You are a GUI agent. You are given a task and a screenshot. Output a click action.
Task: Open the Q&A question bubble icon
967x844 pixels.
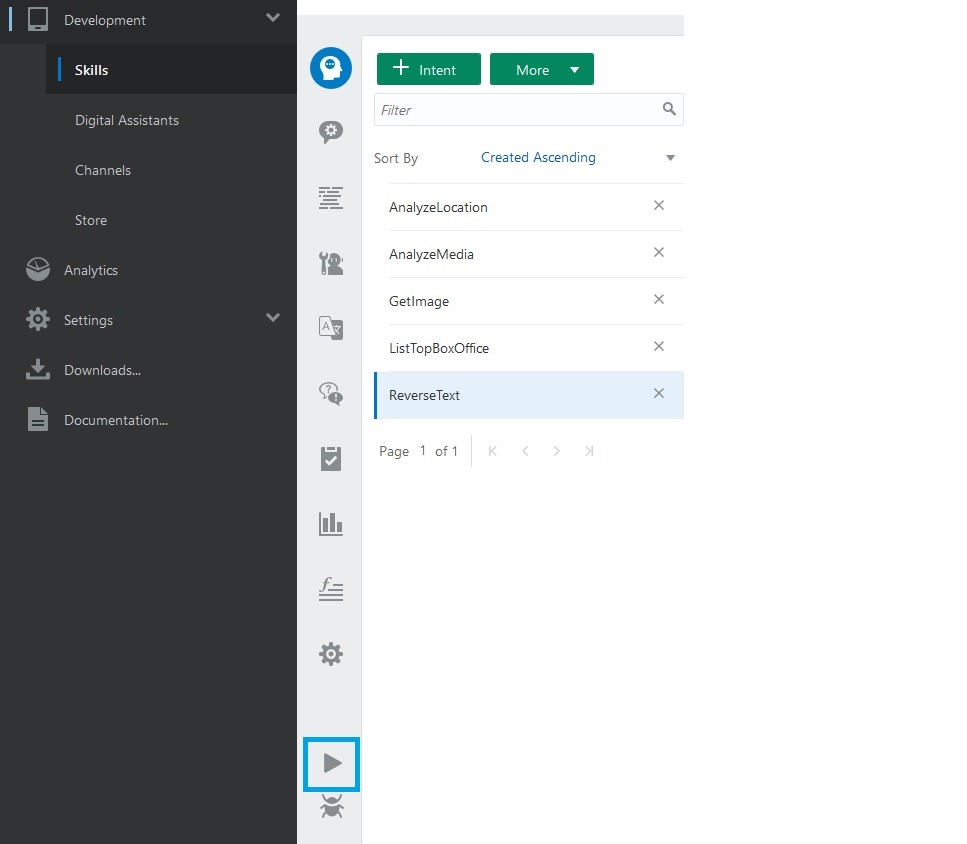coord(330,393)
